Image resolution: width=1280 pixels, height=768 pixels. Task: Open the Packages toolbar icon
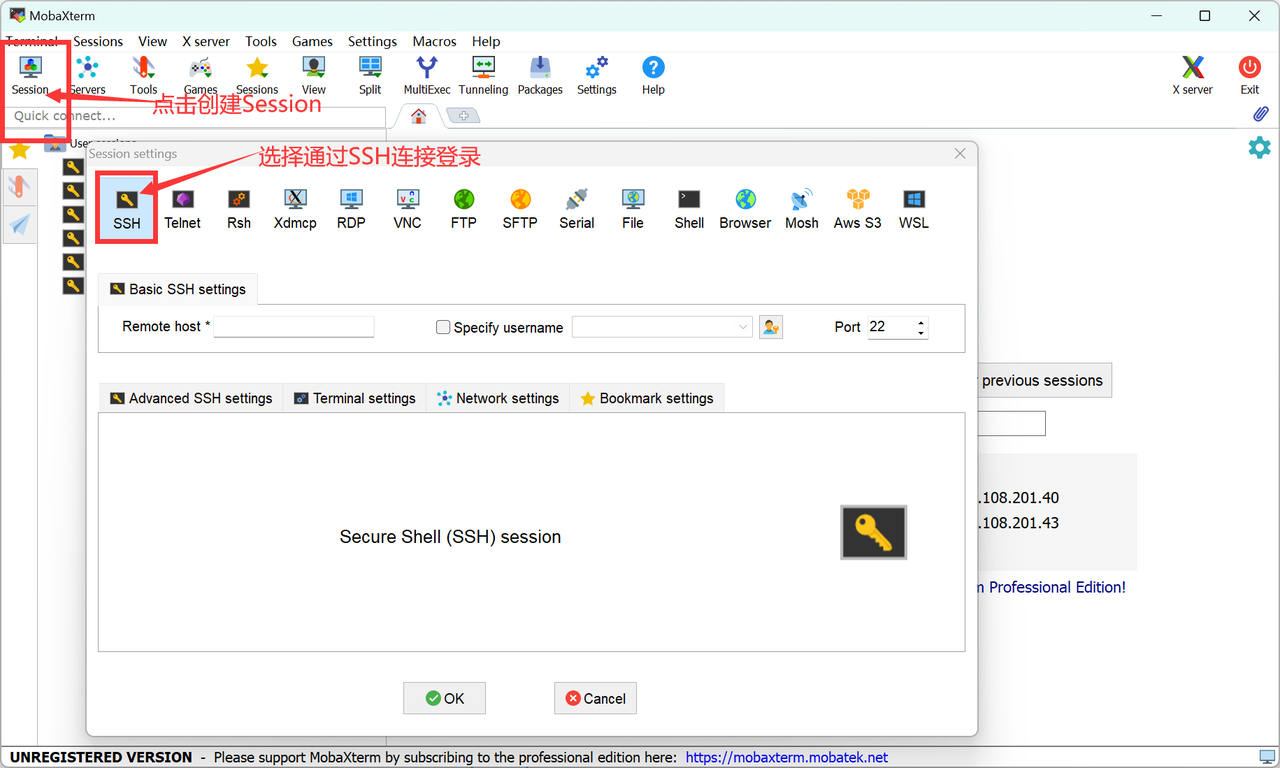(540, 75)
